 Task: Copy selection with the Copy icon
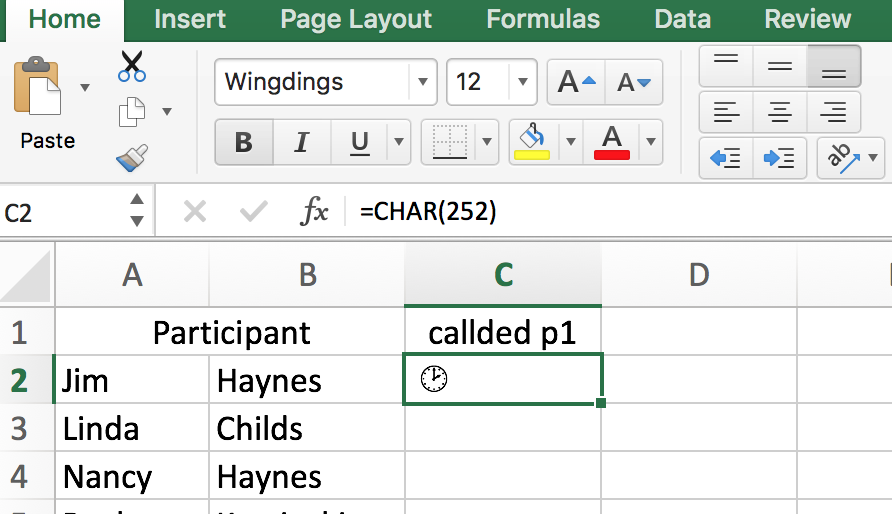click(x=132, y=111)
